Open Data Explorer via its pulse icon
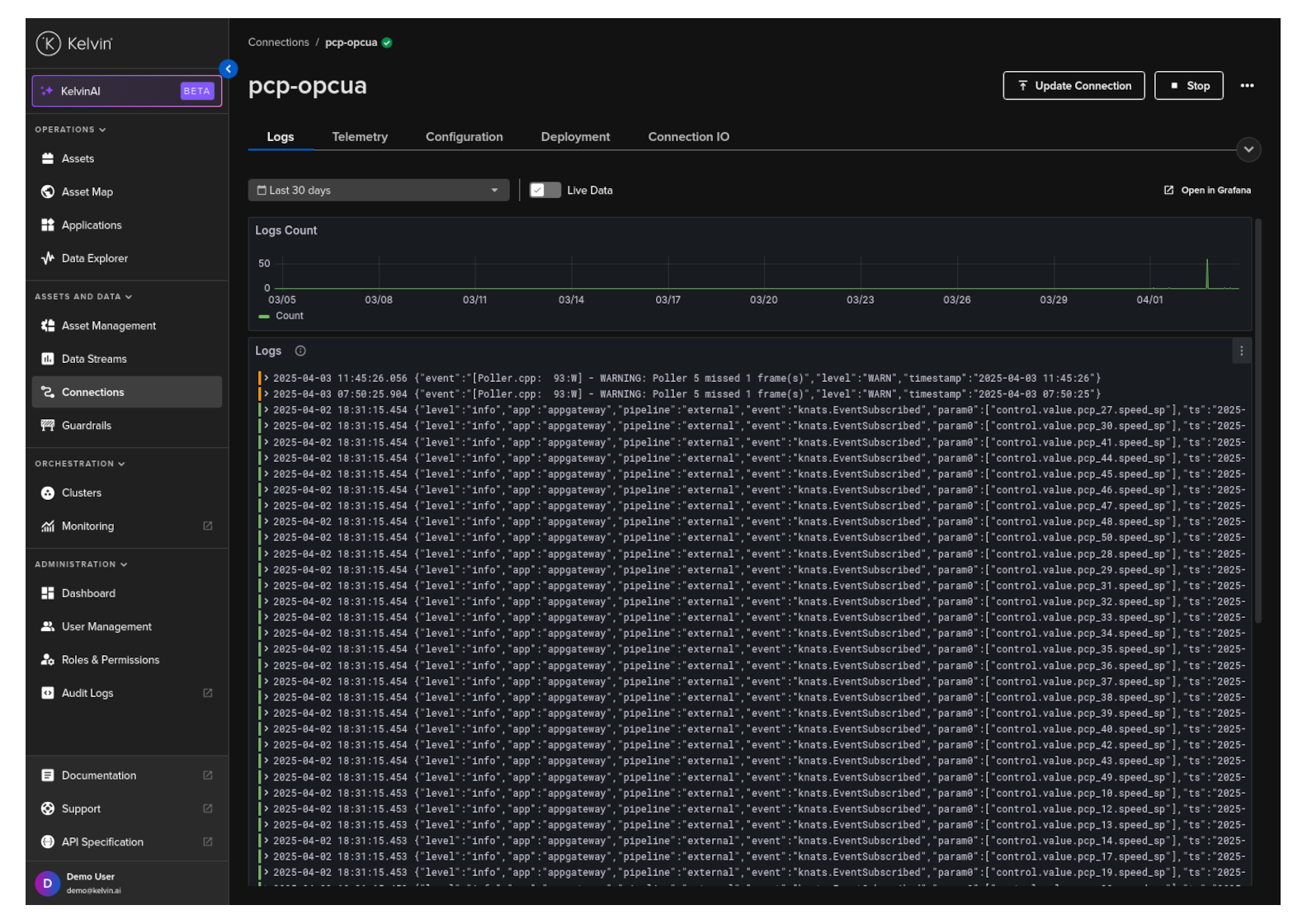The width and height of the screenshot is (1307, 924). pyautogui.click(x=48, y=258)
